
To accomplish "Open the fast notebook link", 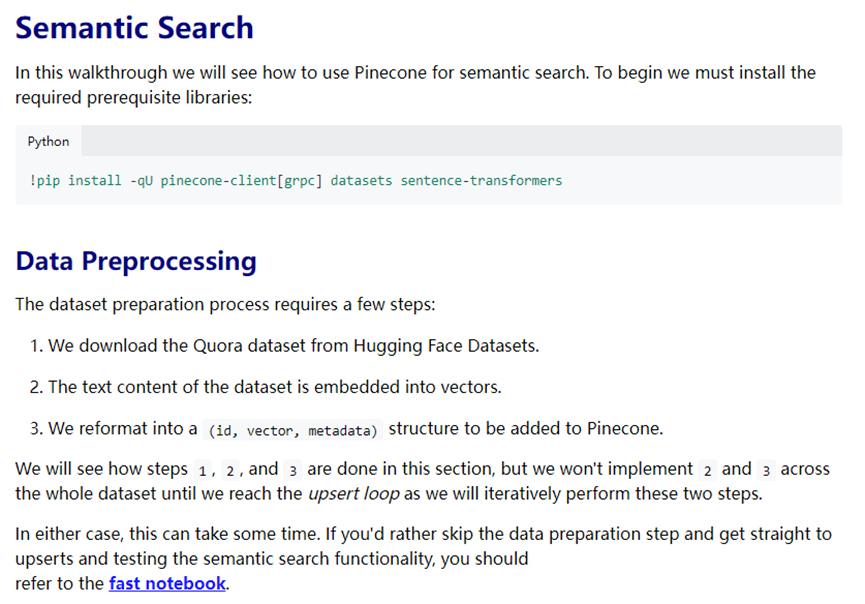I will (167, 584).
